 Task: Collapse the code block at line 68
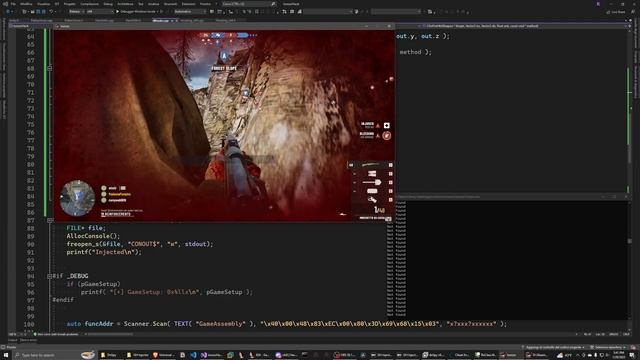[x=50, y=68]
